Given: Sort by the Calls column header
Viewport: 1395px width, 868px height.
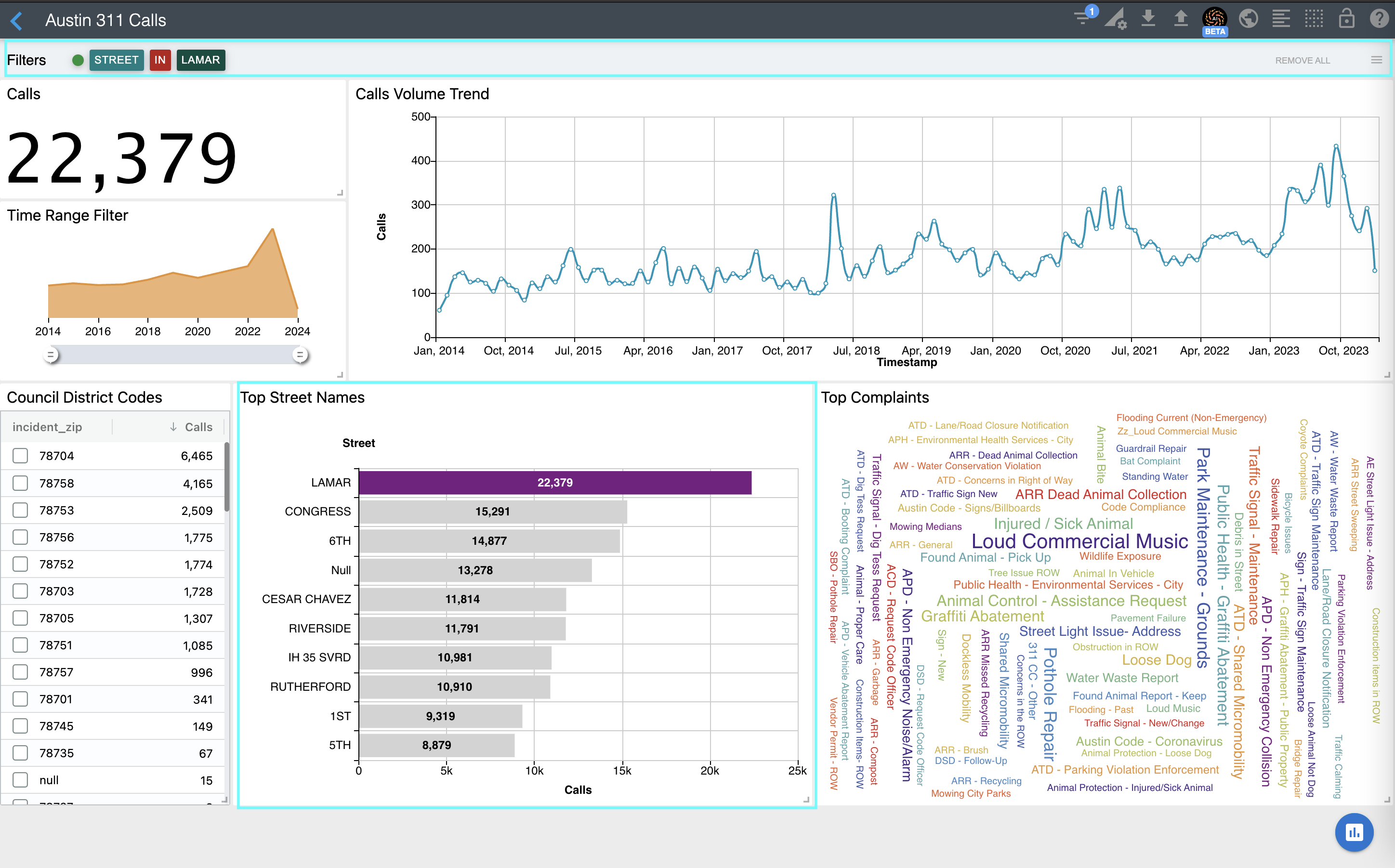Looking at the screenshot, I should (198, 427).
